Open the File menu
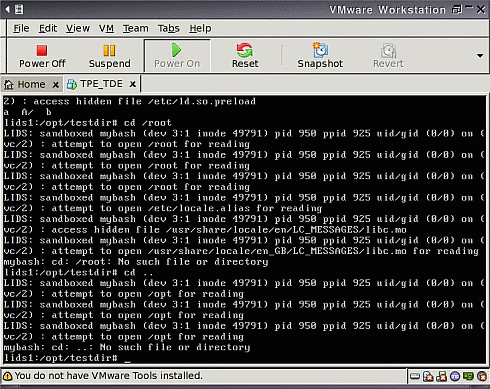Viewport: 490px width, 389px height. (21, 28)
